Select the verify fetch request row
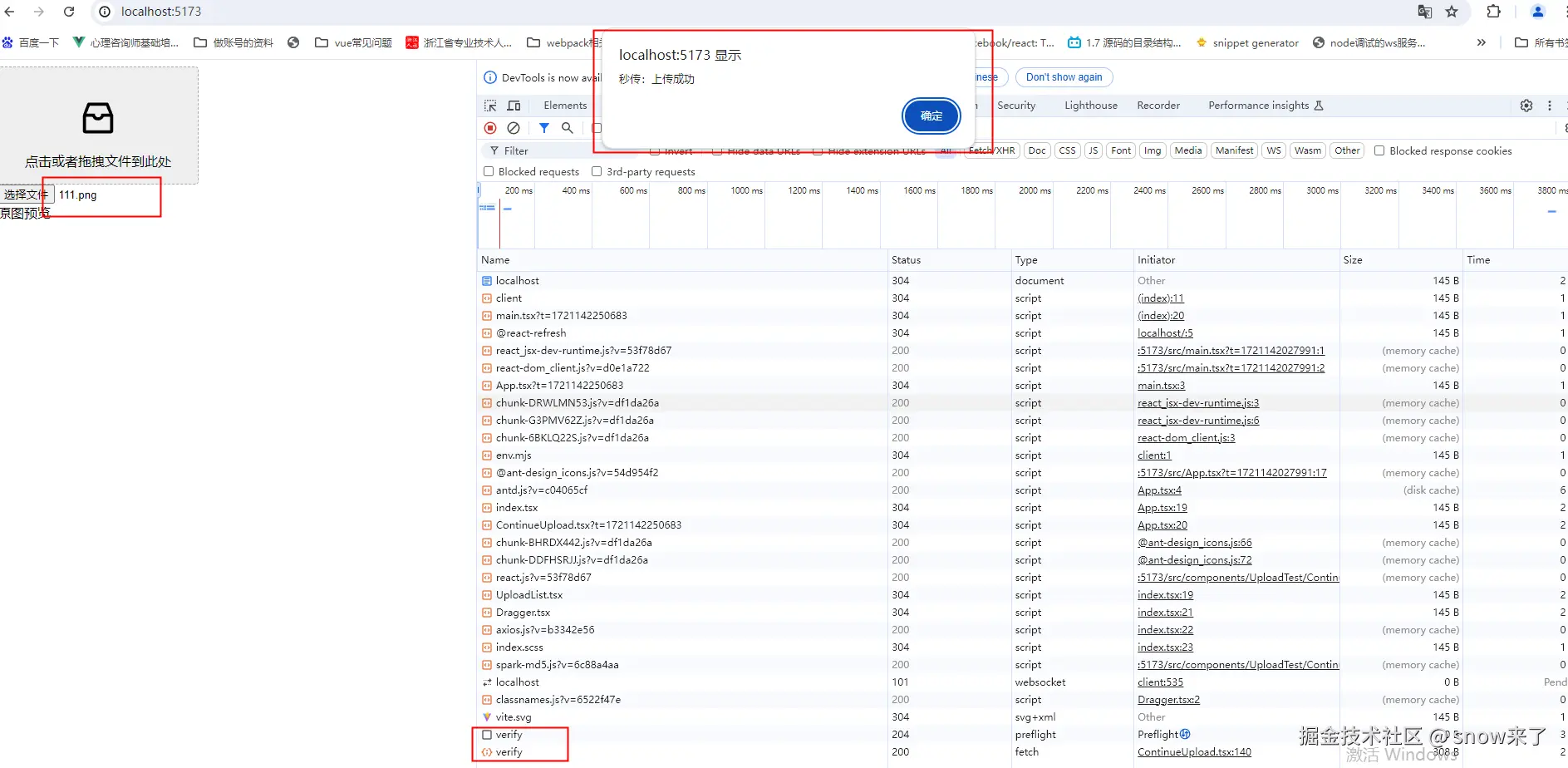The width and height of the screenshot is (1568, 768). (1022, 751)
